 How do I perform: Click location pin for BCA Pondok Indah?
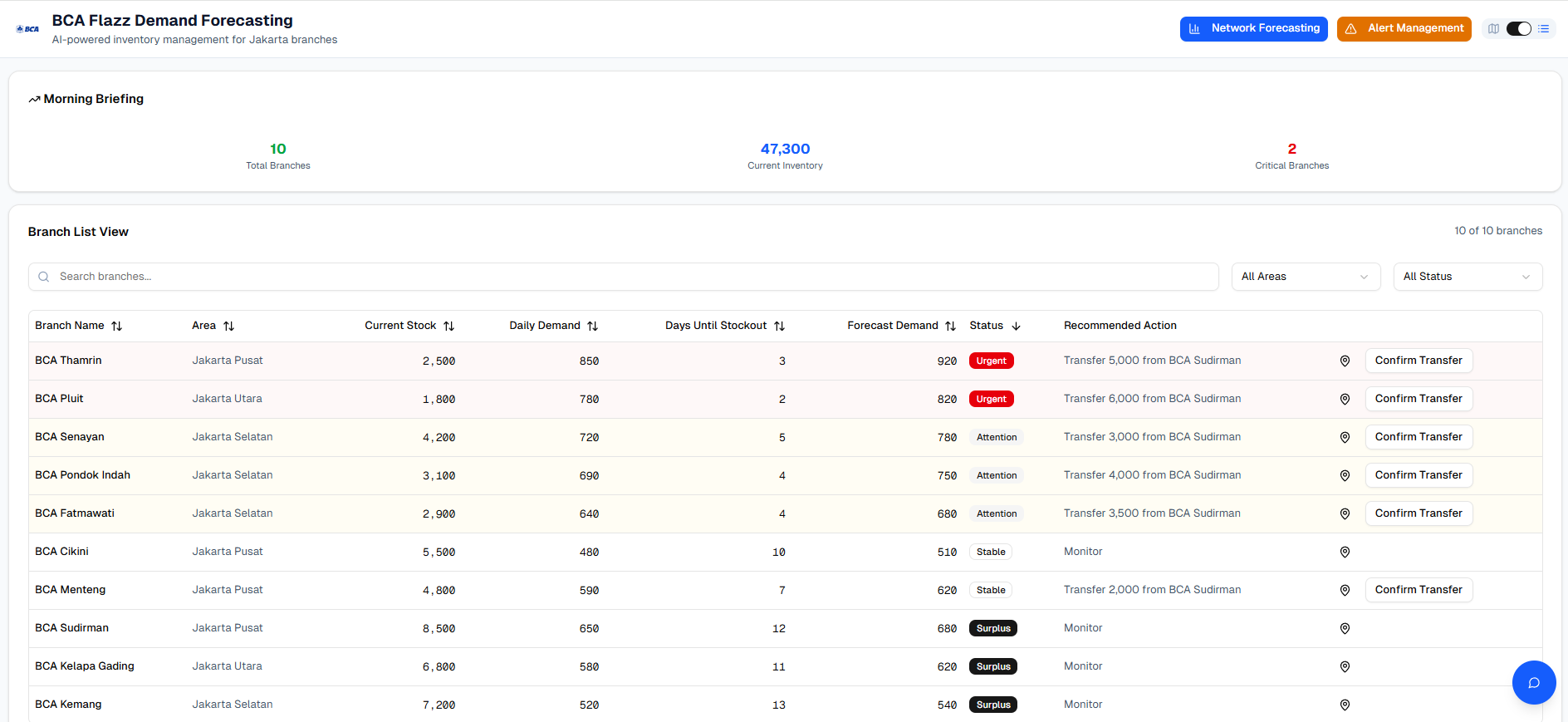point(1345,475)
